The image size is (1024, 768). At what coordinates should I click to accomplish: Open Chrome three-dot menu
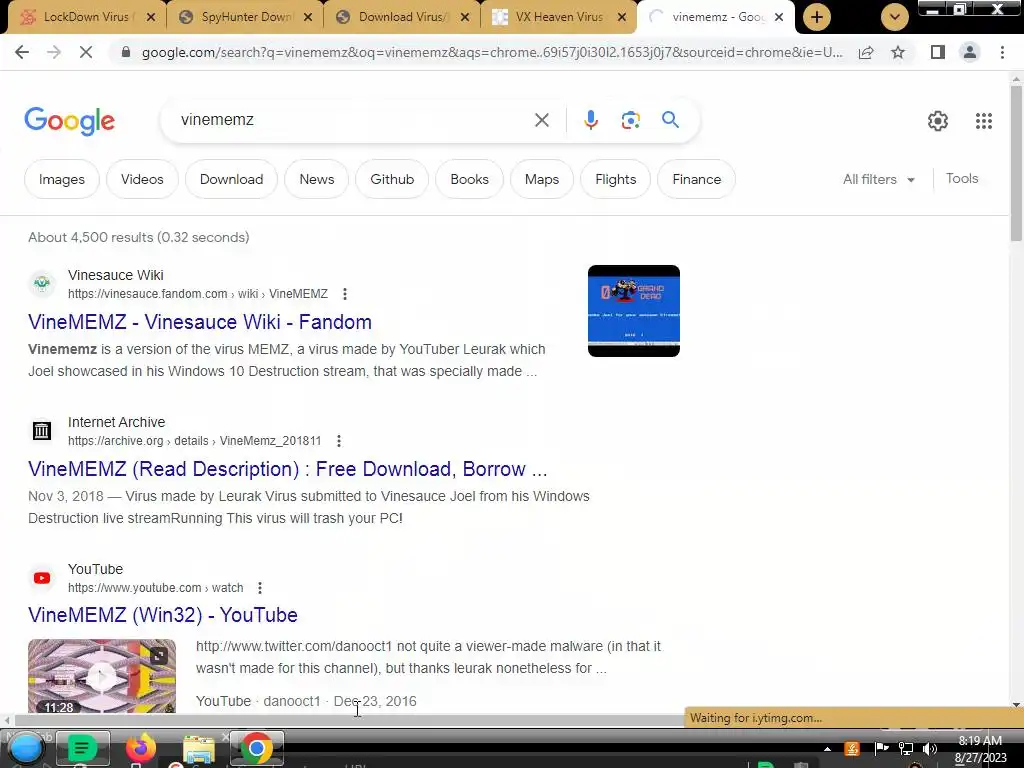click(1002, 52)
